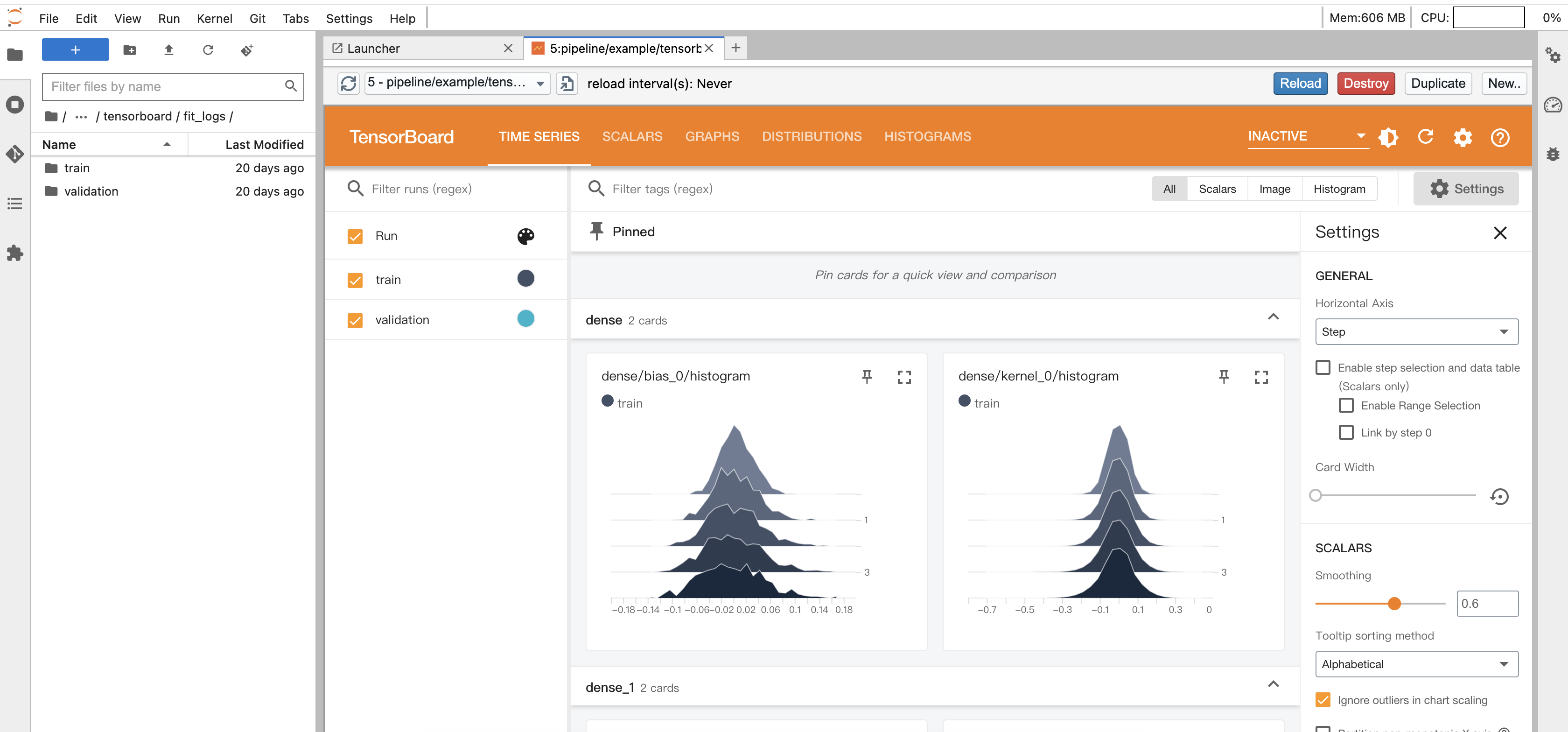Adjust the Smoothing slider handle
The image size is (1568, 732).
click(x=1394, y=604)
